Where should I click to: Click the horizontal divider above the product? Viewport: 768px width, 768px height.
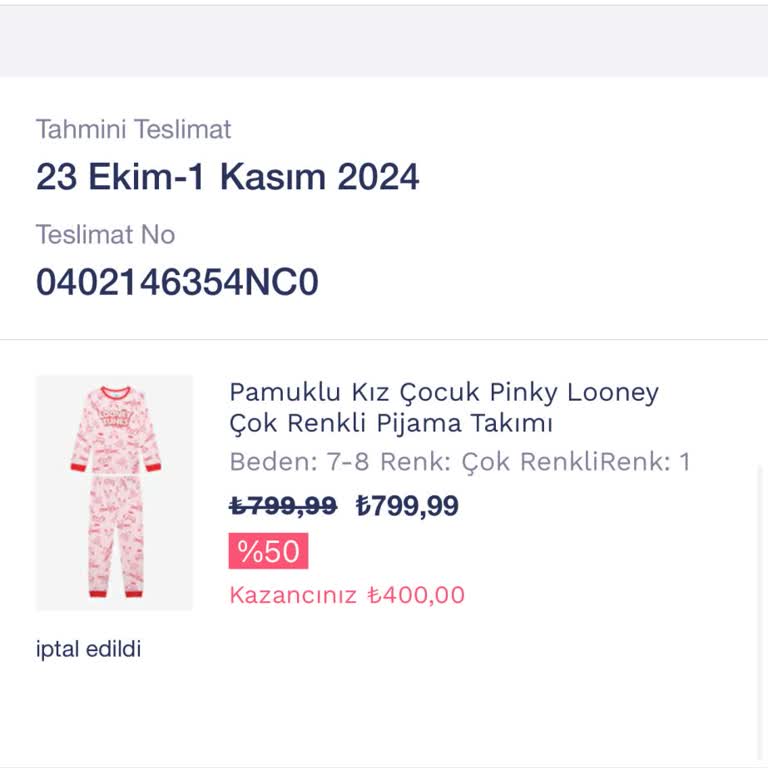(384, 340)
